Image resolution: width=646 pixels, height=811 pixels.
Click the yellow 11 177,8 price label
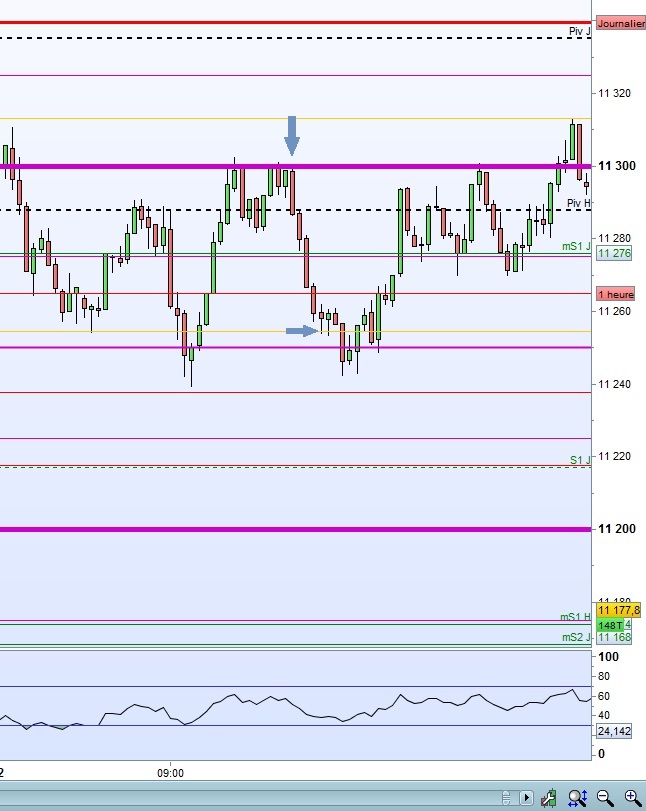619,610
